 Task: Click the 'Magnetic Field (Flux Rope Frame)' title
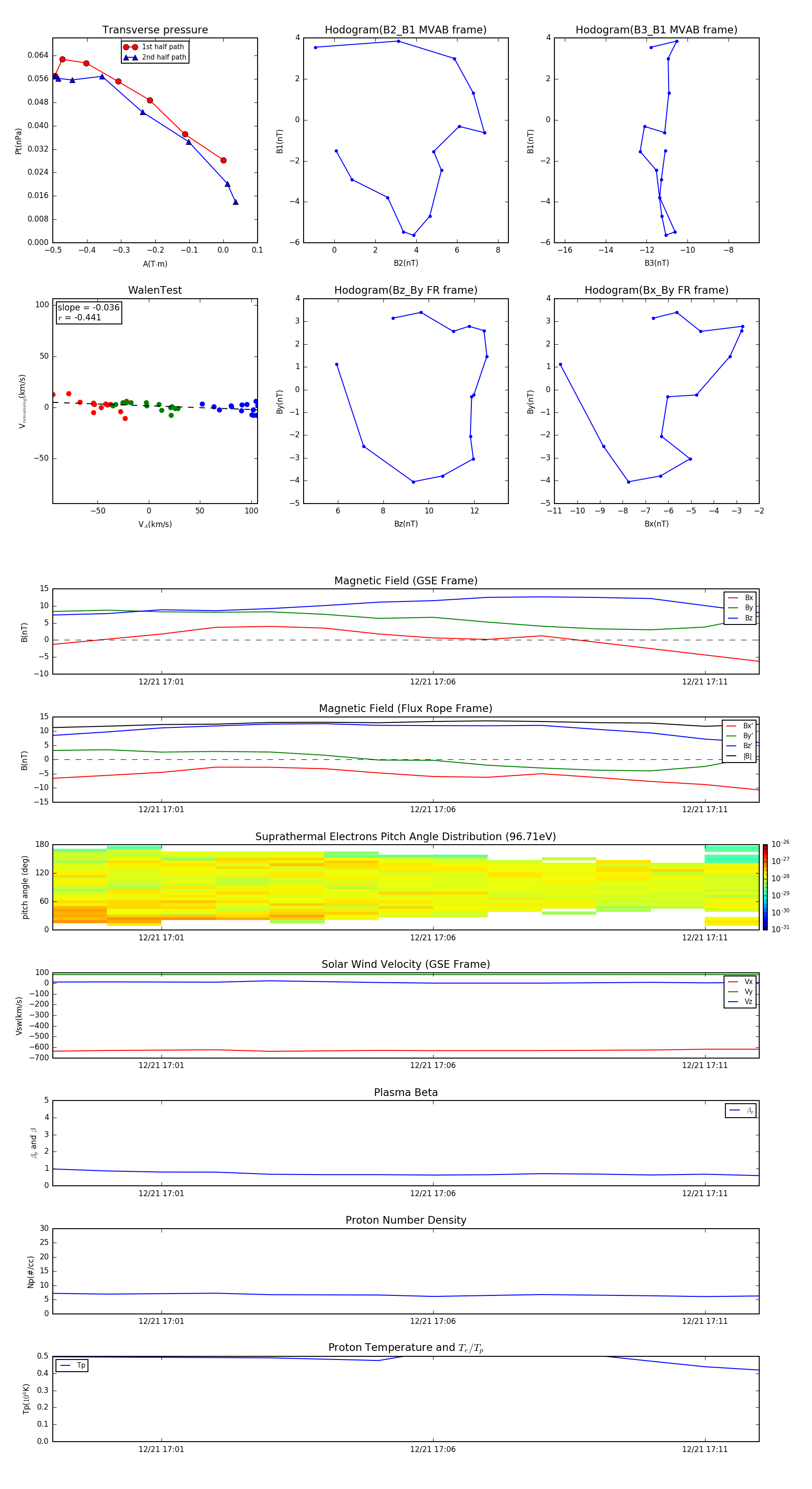(406, 709)
